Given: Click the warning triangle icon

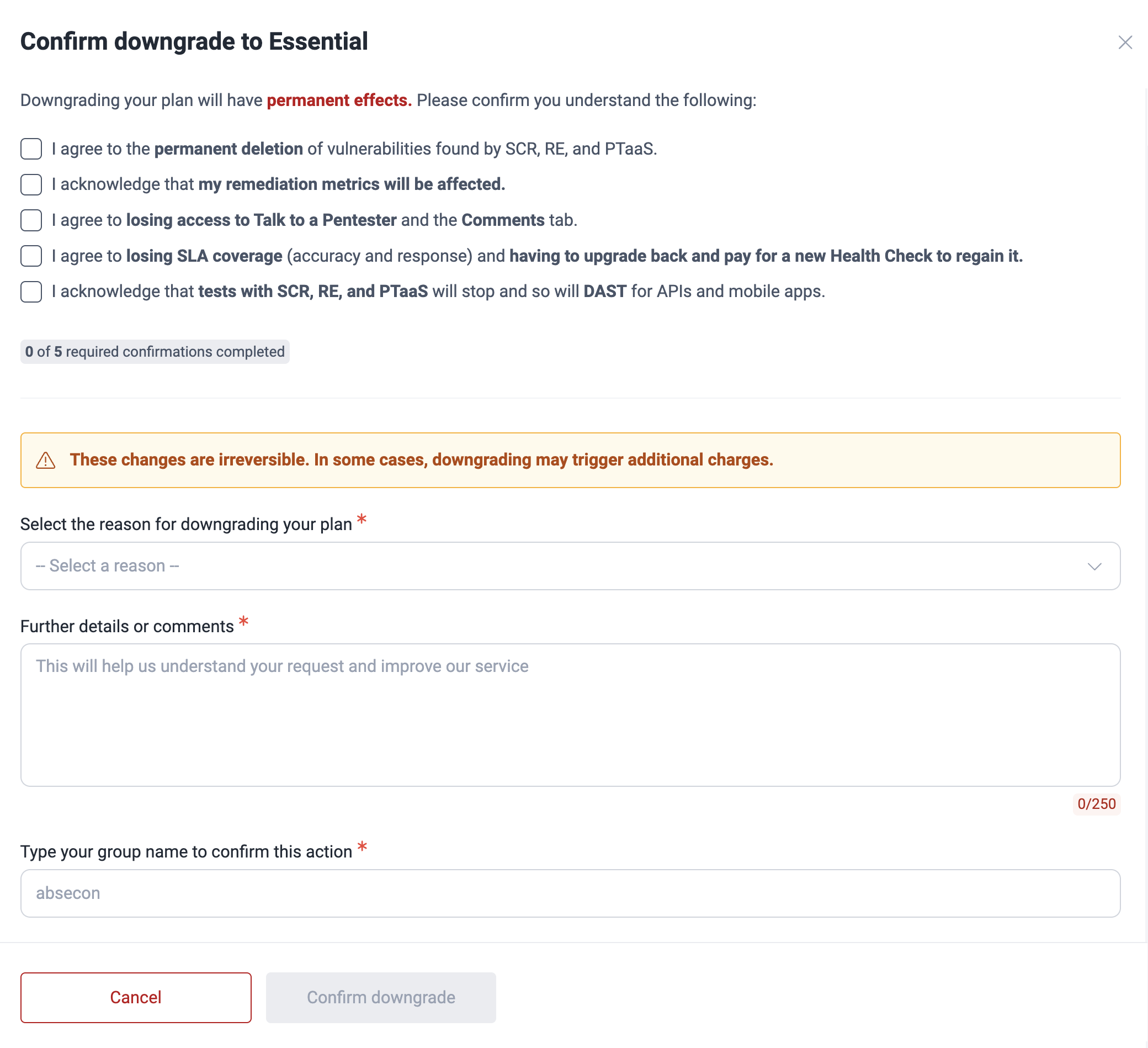Looking at the screenshot, I should tap(46, 460).
